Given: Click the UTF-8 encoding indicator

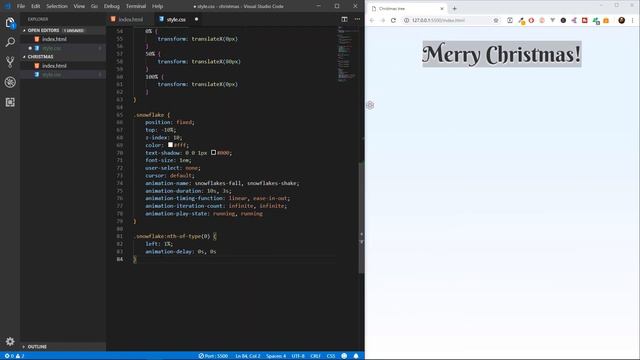Looking at the screenshot, I should [298, 356].
